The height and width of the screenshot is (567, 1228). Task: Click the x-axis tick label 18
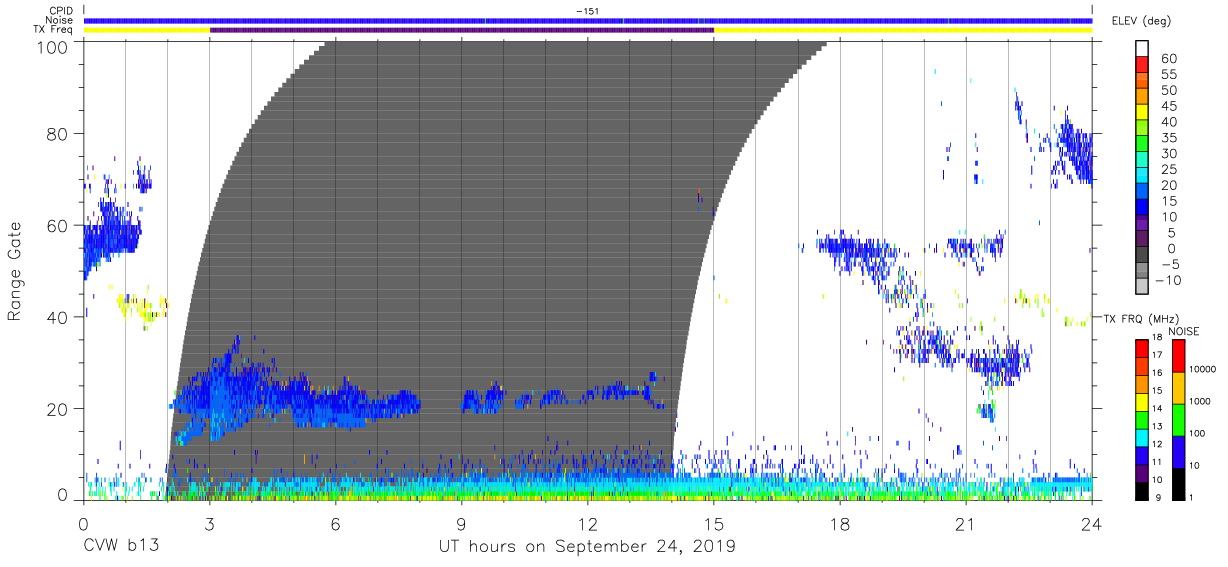tap(840, 524)
